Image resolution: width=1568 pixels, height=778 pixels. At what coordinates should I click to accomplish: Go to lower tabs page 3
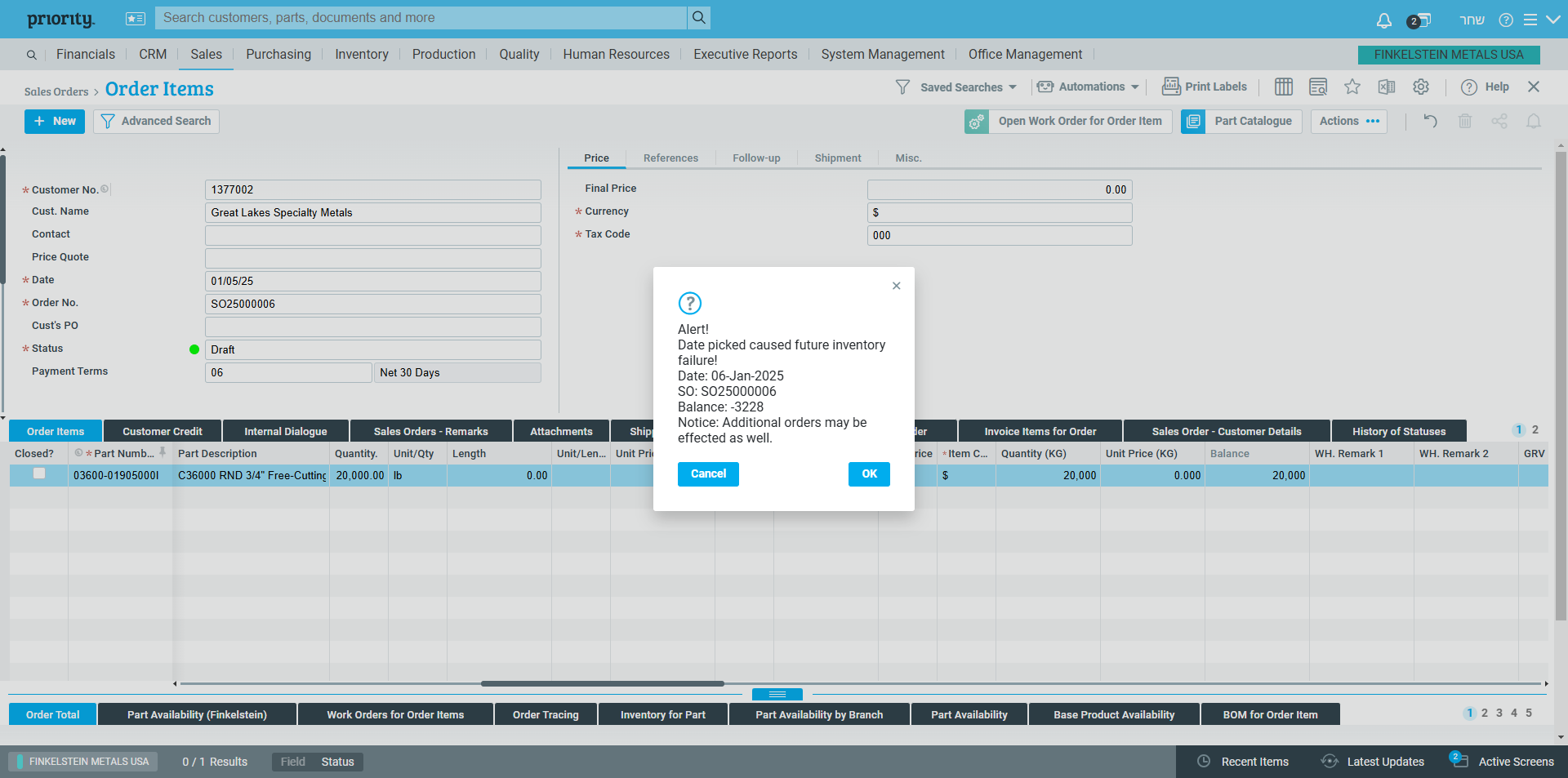pyautogui.click(x=1499, y=713)
